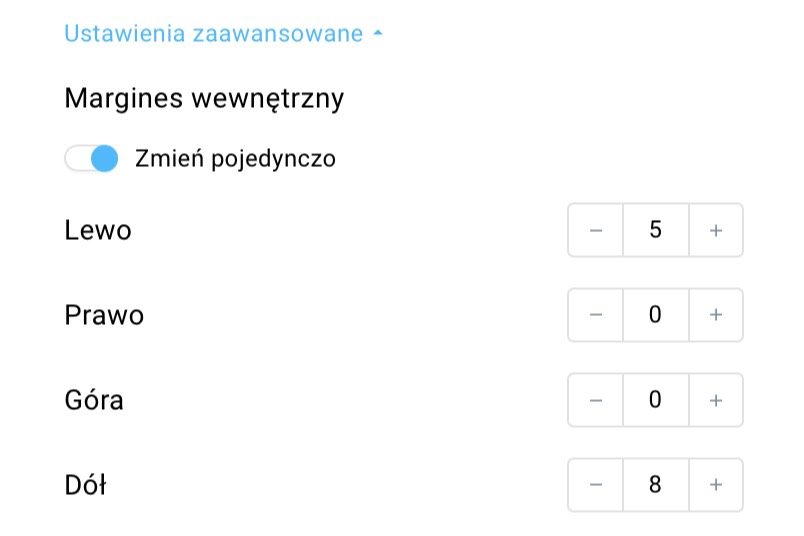Increase the Góra margin with plus
This screenshot has height=536, width=804.
pyautogui.click(x=716, y=400)
